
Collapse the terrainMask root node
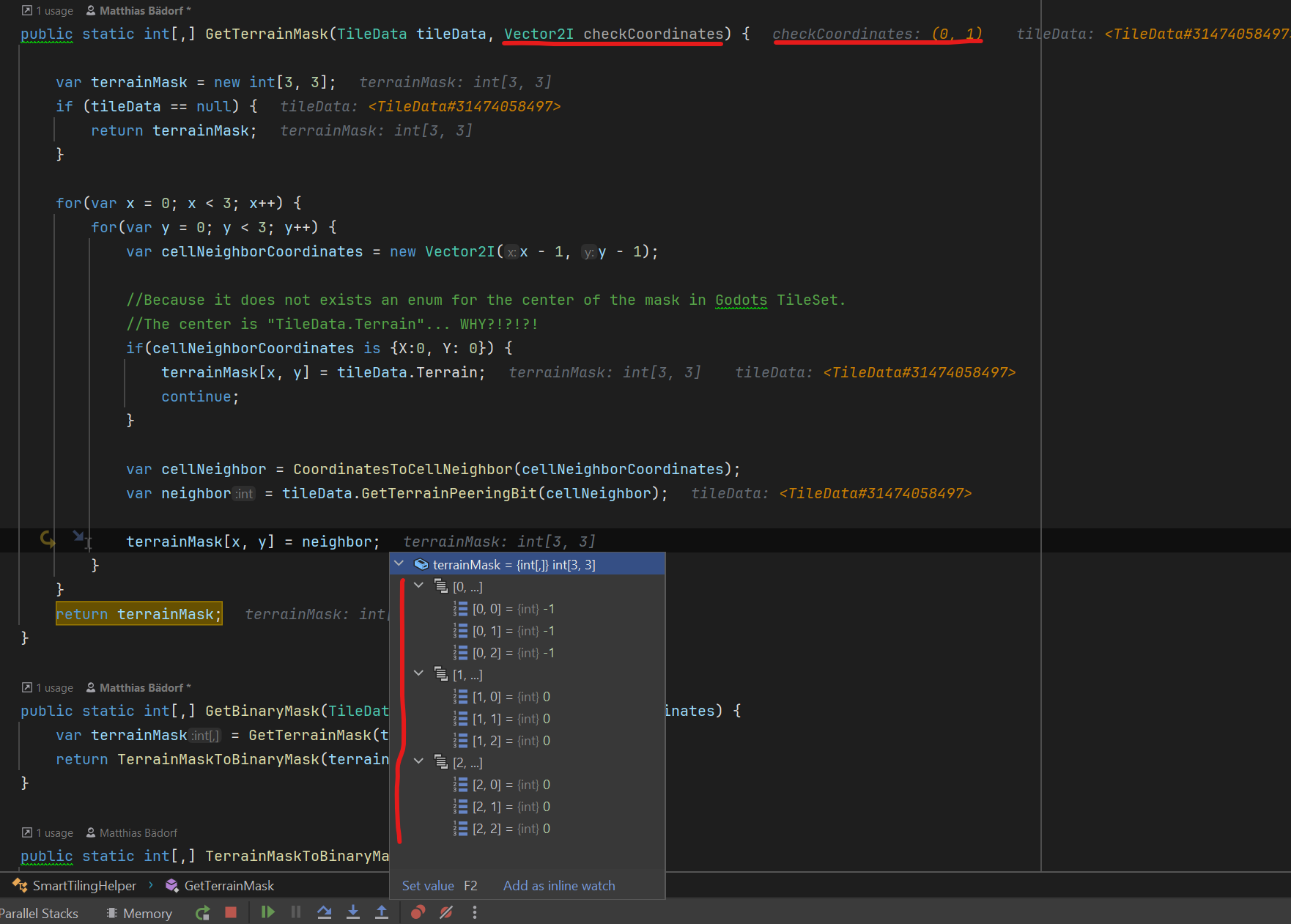click(x=399, y=564)
